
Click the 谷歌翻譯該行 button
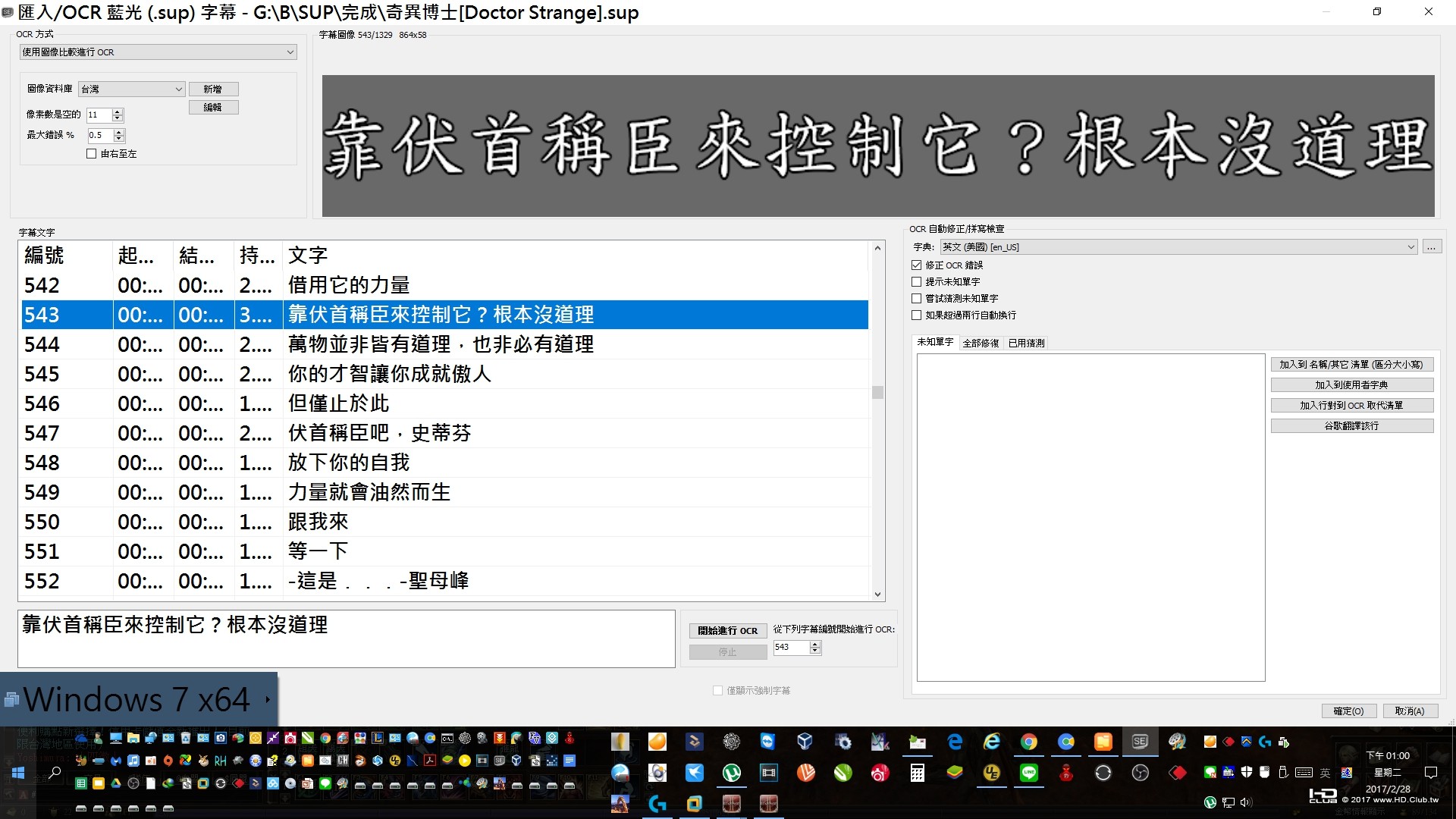[1352, 425]
